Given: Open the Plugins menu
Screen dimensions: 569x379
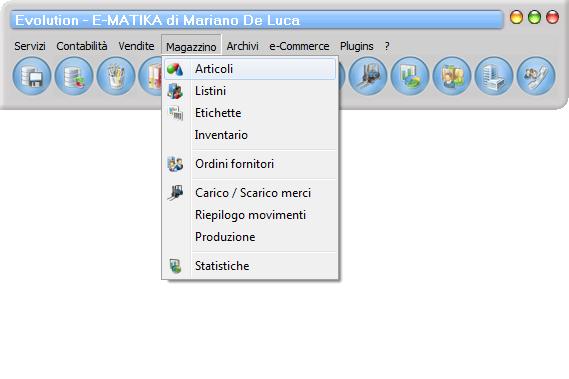Looking at the screenshot, I should pos(356,46).
